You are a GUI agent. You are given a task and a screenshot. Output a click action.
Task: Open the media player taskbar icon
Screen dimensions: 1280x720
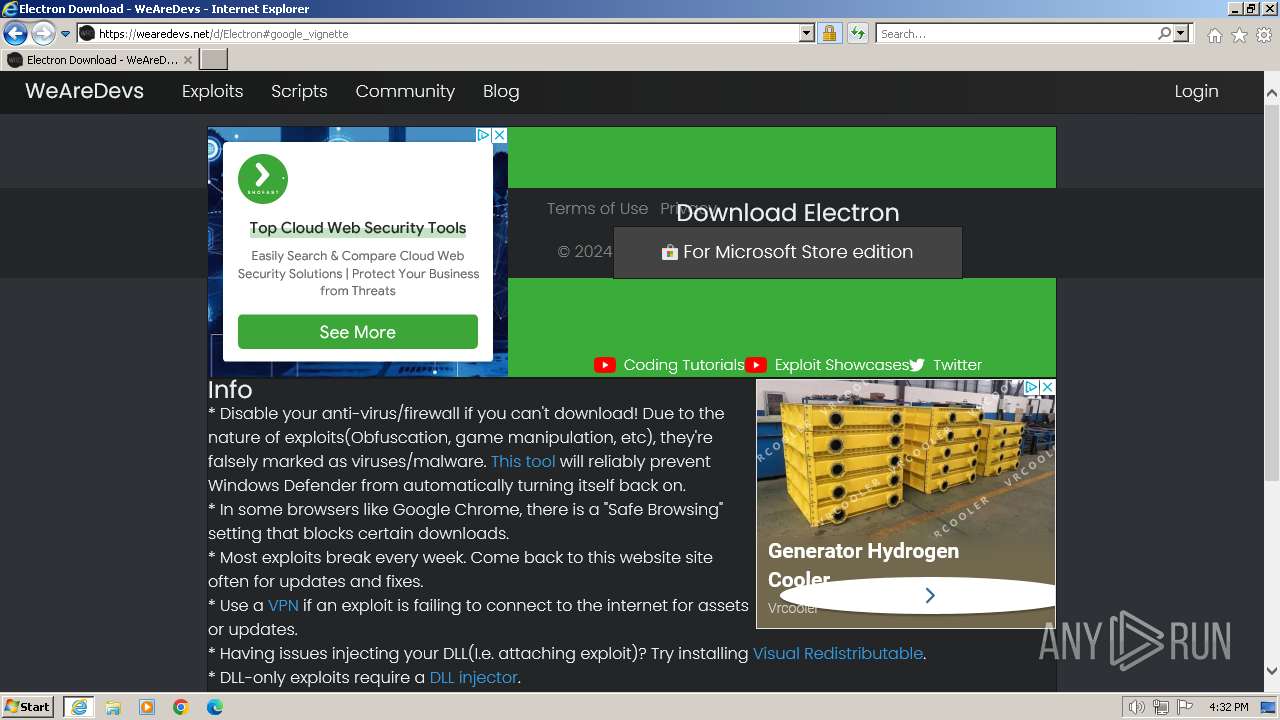tap(147, 707)
